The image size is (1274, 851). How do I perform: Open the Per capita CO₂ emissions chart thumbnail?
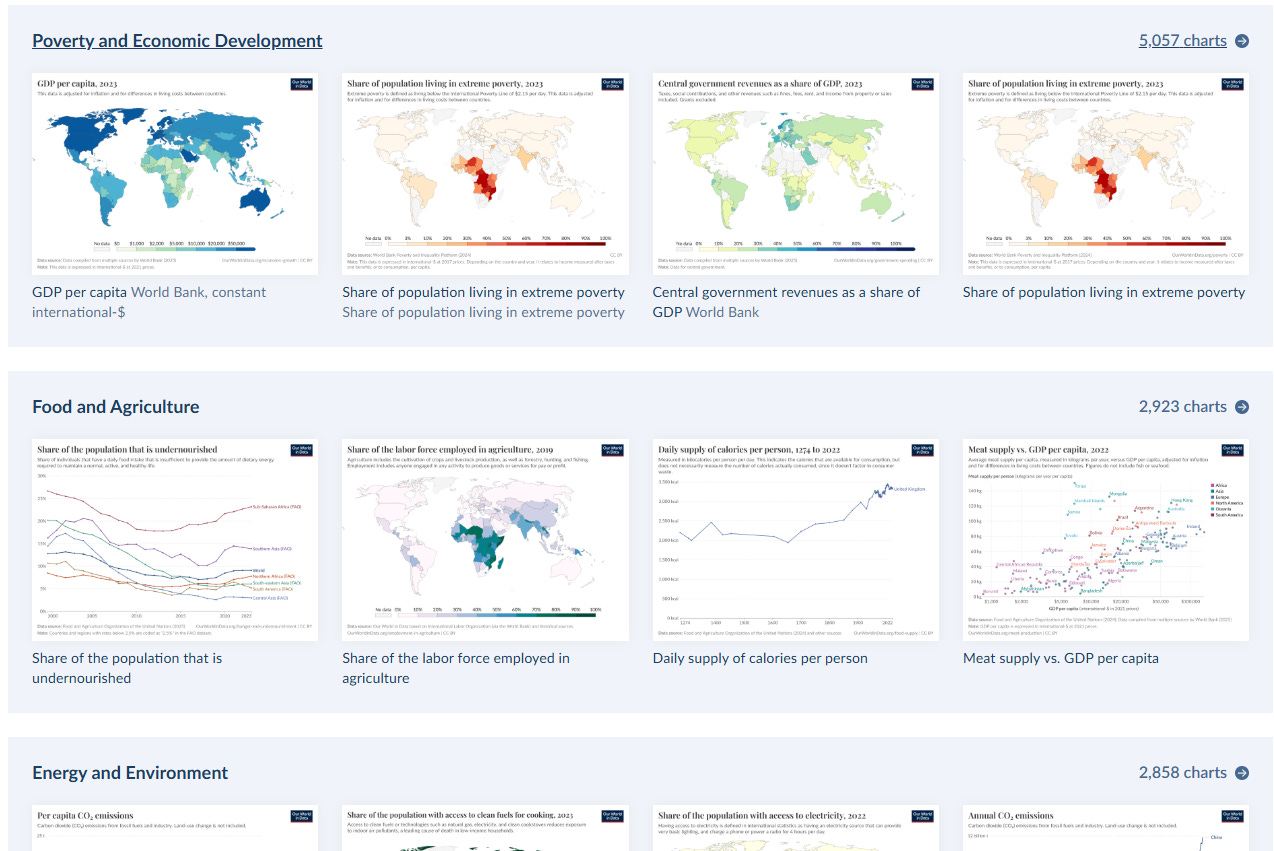[x=175, y=828]
